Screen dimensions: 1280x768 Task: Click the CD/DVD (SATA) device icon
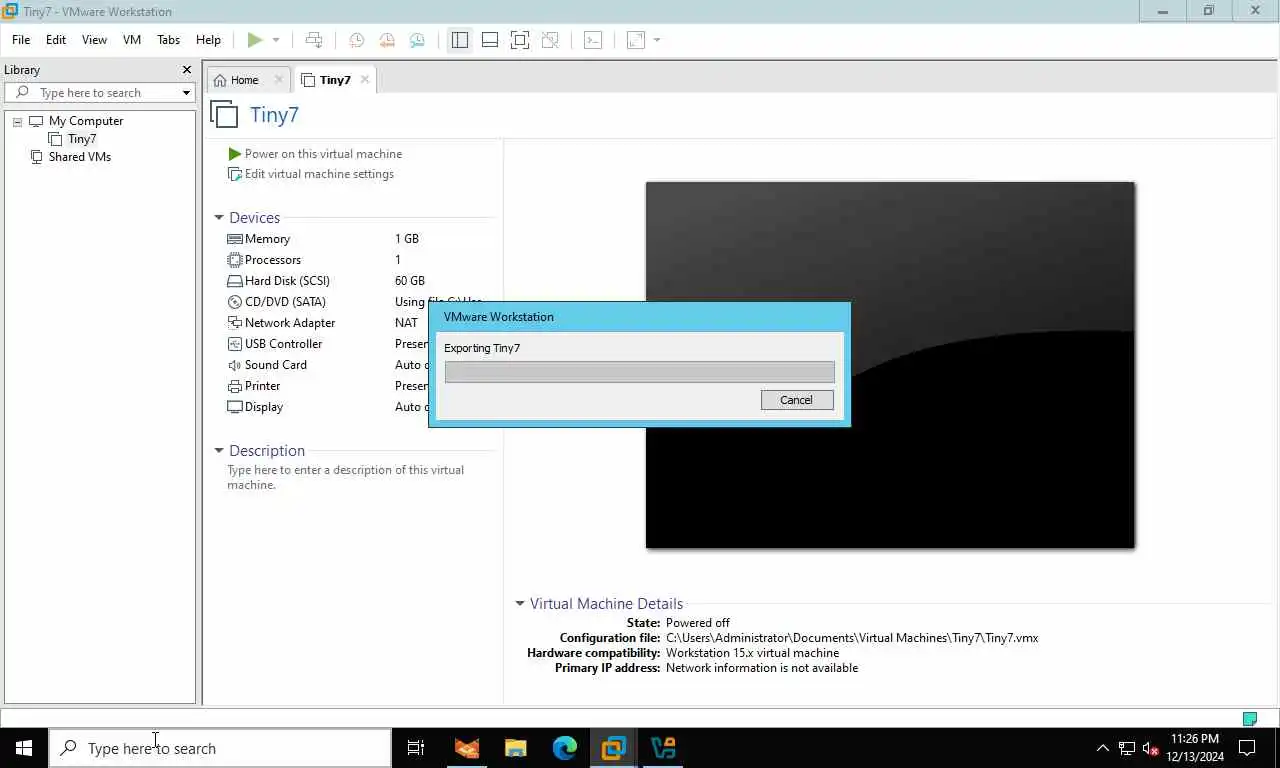[x=235, y=302]
